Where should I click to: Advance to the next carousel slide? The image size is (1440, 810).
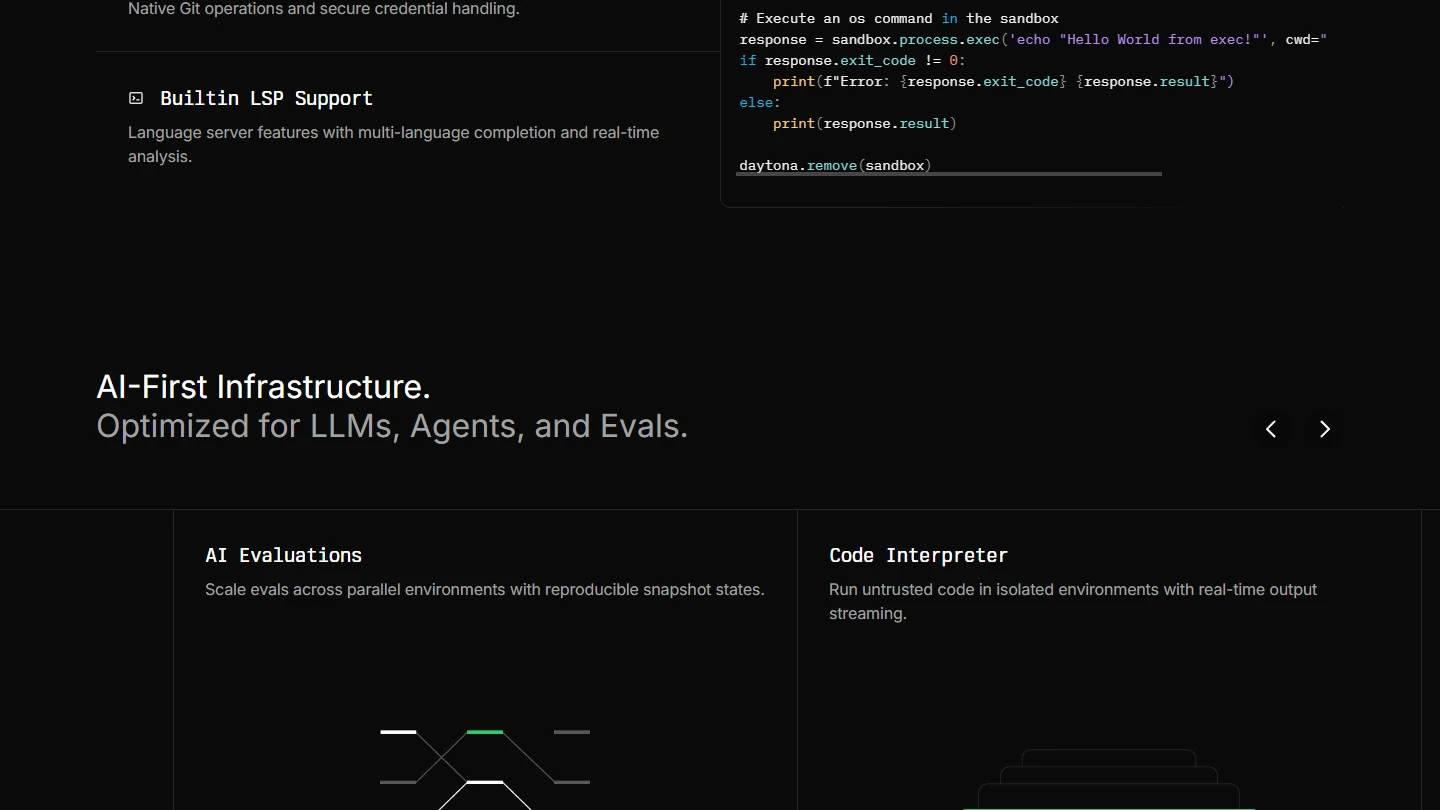click(x=1324, y=429)
